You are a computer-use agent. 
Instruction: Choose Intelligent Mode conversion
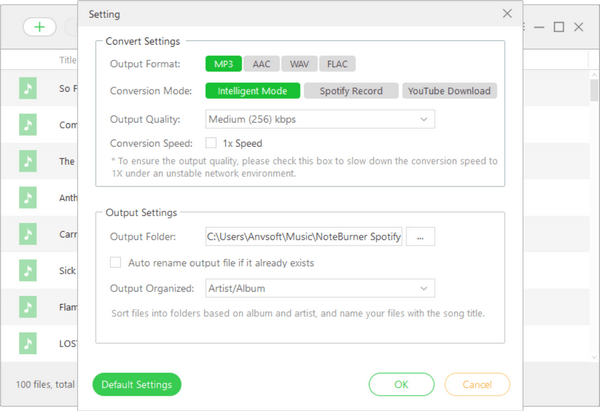coord(253,91)
